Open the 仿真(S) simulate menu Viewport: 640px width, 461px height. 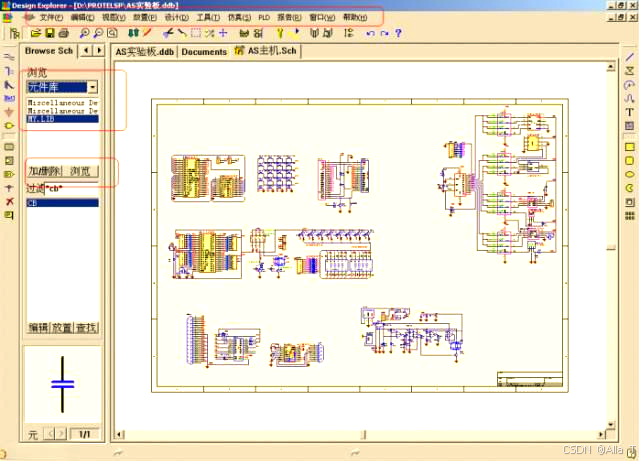click(x=240, y=18)
